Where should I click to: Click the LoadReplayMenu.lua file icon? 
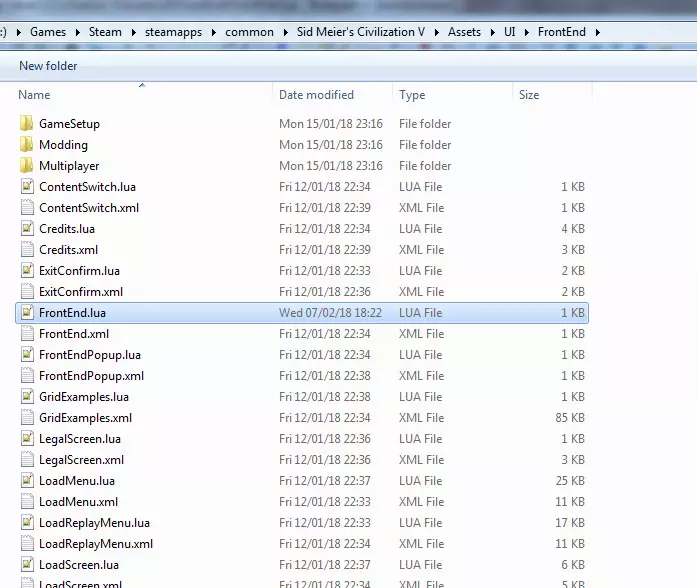coord(27,522)
